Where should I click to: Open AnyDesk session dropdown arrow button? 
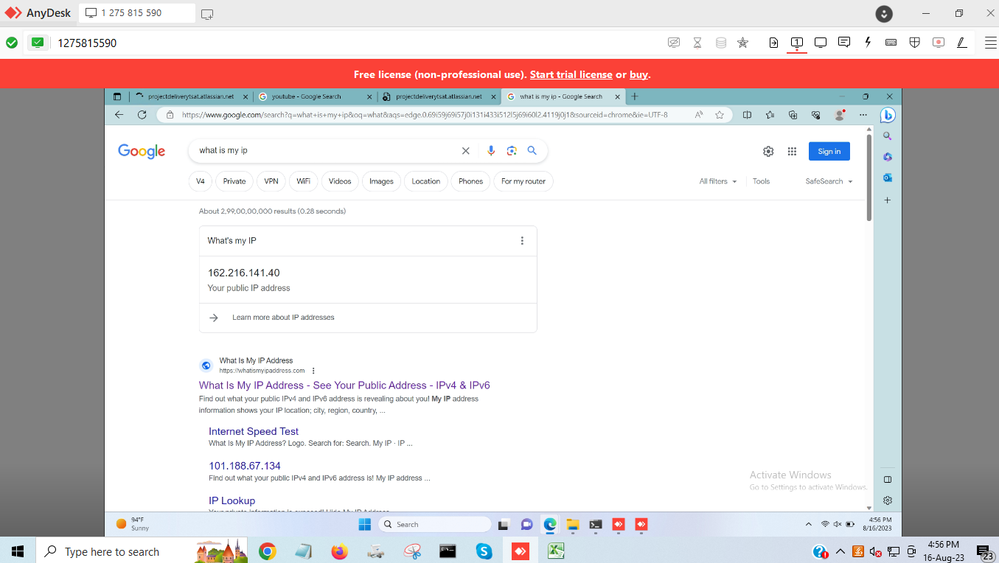tap(884, 13)
